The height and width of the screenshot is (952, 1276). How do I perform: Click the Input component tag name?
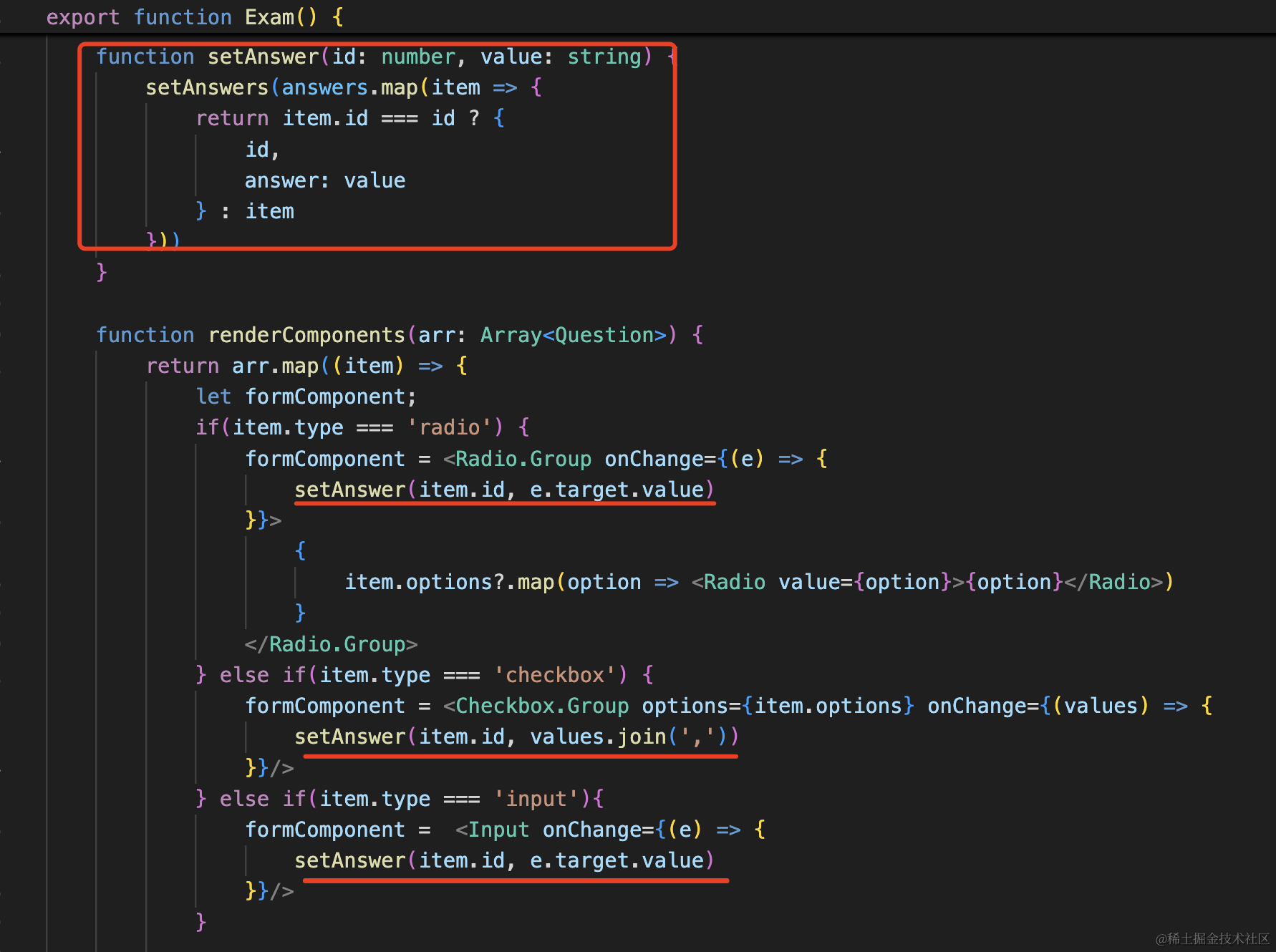pyautogui.click(x=498, y=830)
